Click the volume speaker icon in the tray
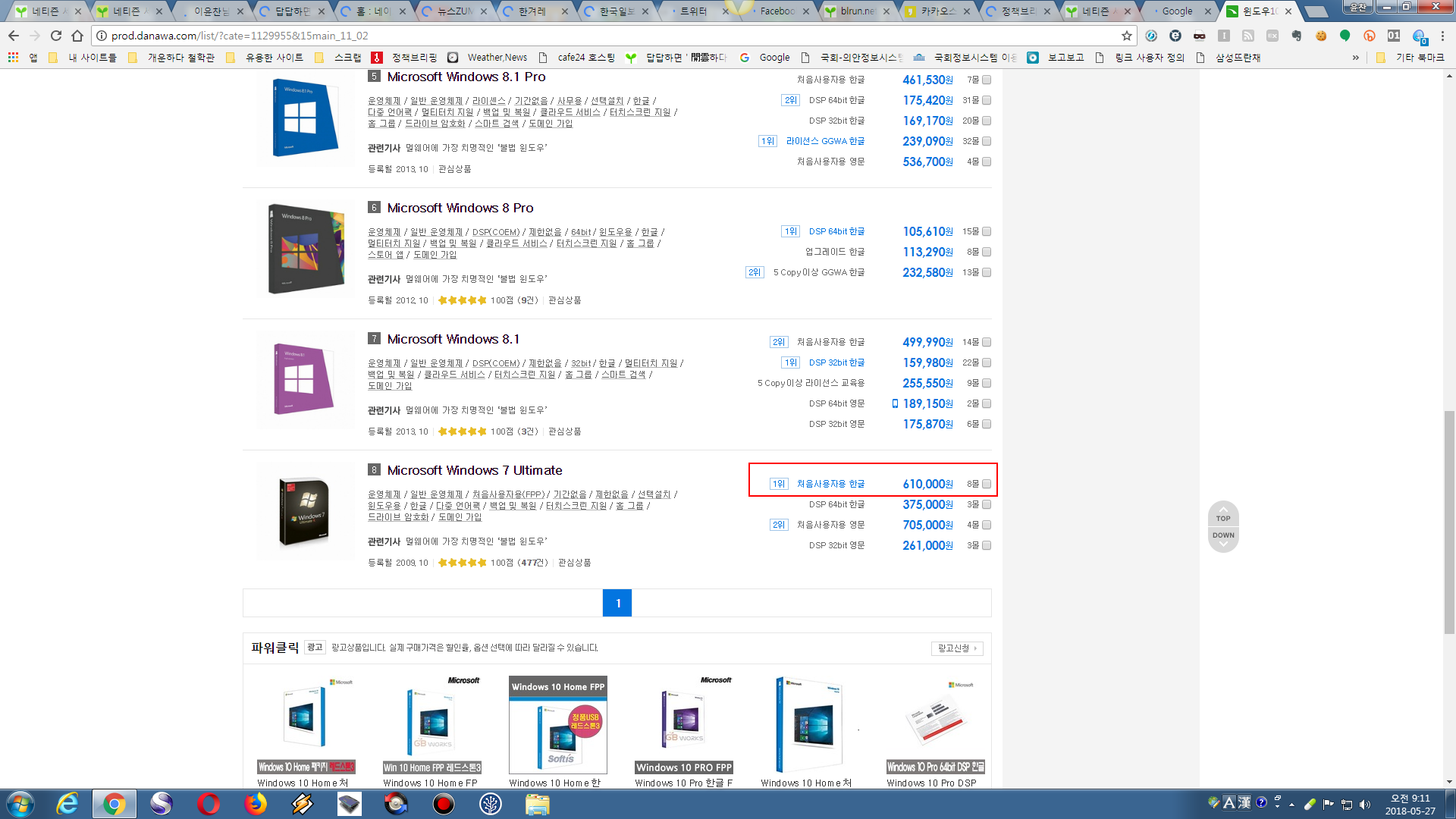Viewport: 1456px width, 819px height. tap(1365, 804)
